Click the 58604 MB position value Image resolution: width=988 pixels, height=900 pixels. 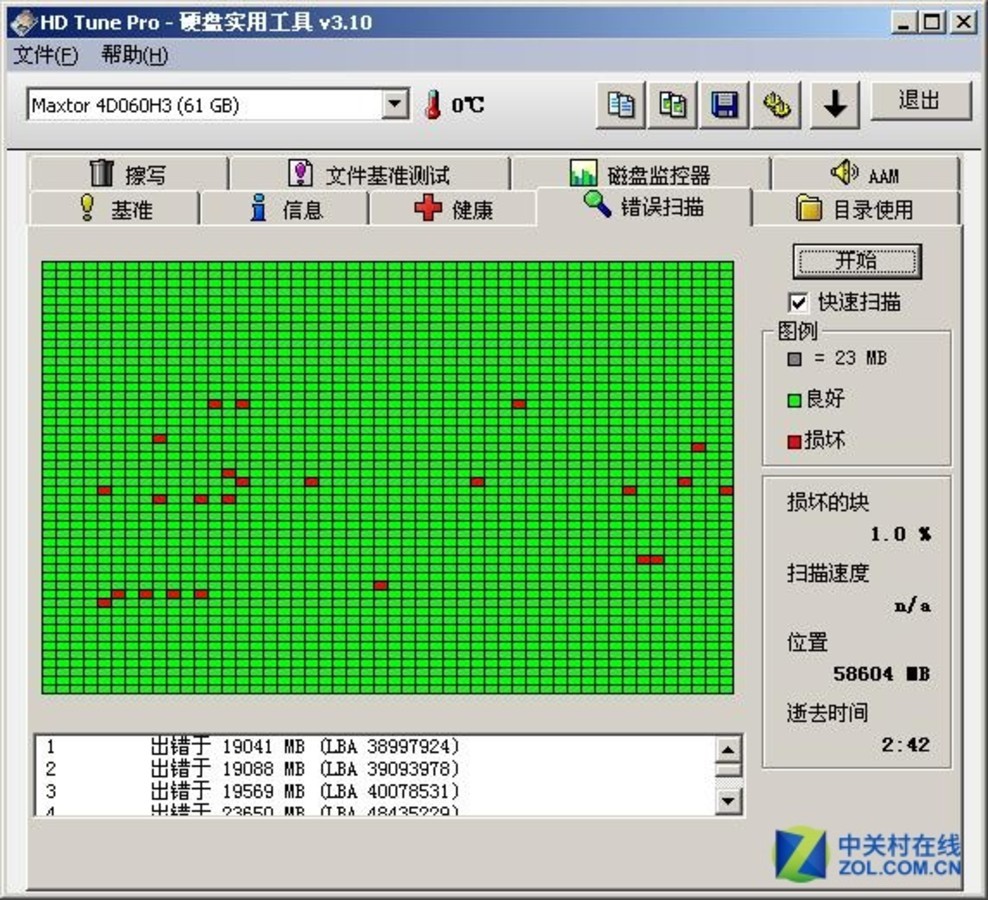coord(882,674)
